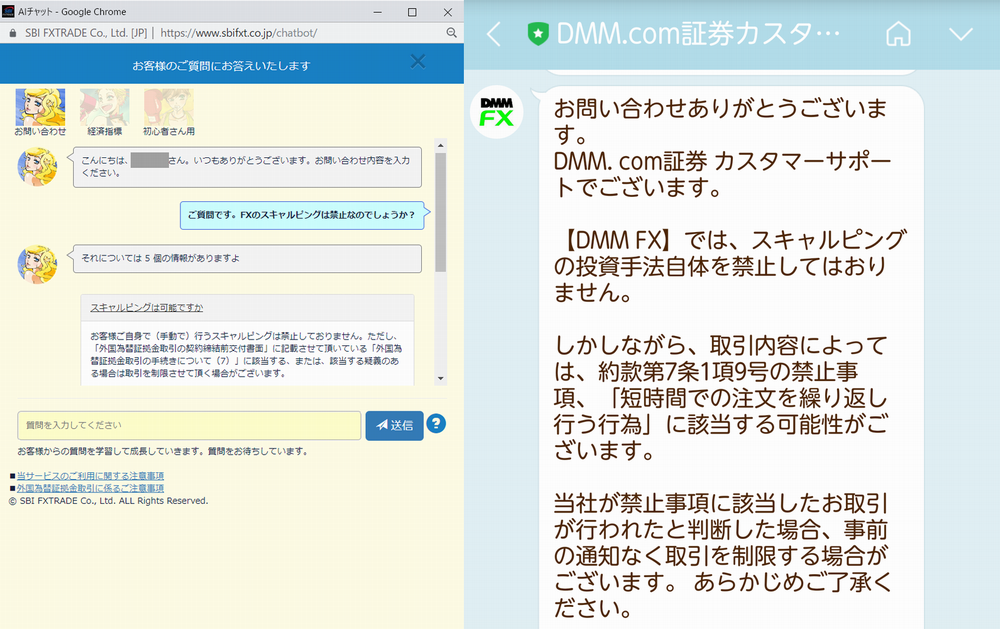Click the padlock site security icon
This screenshot has height=629, width=1000.
(13, 33)
